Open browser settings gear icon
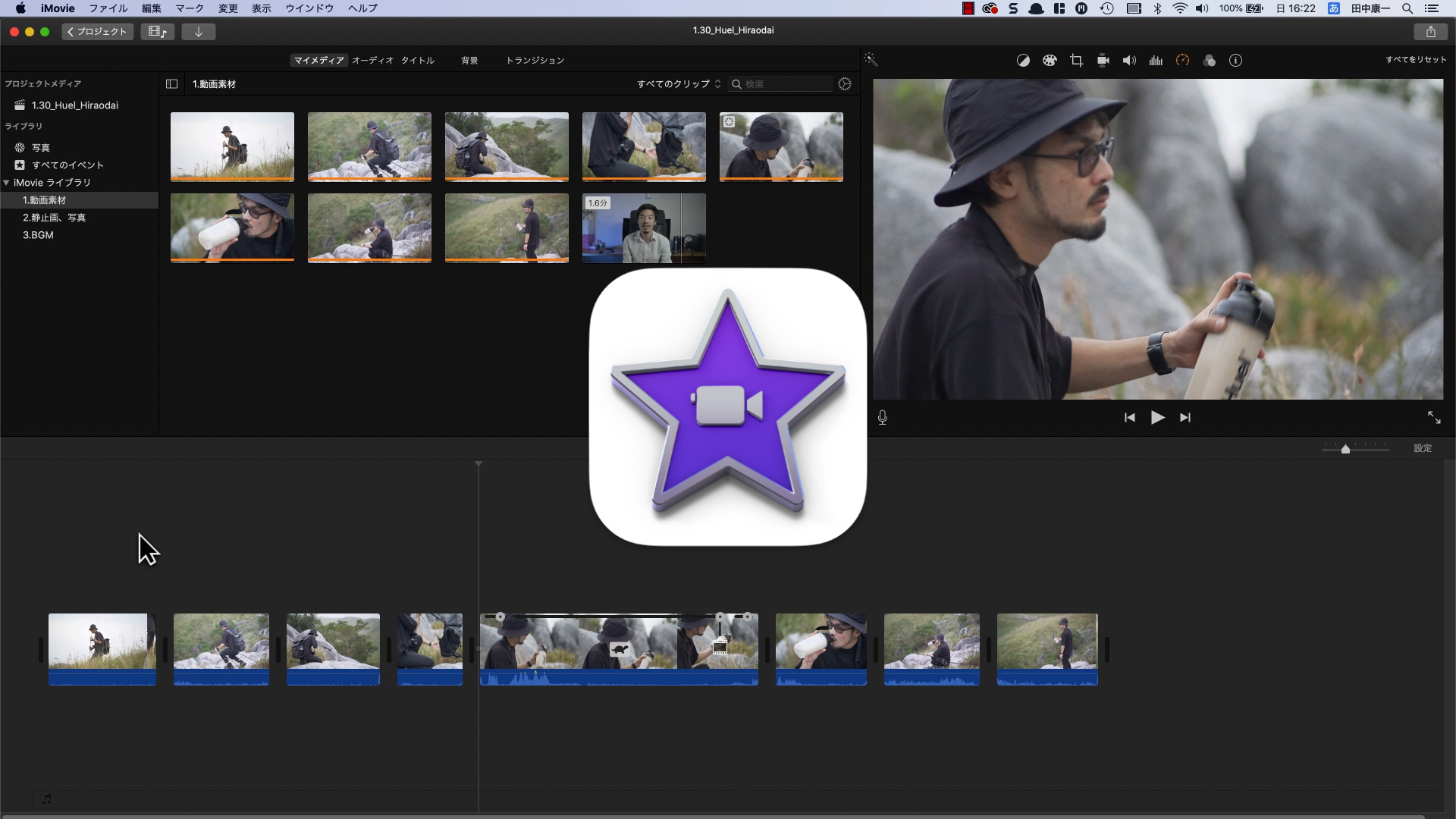Image resolution: width=1456 pixels, height=819 pixels. [845, 84]
